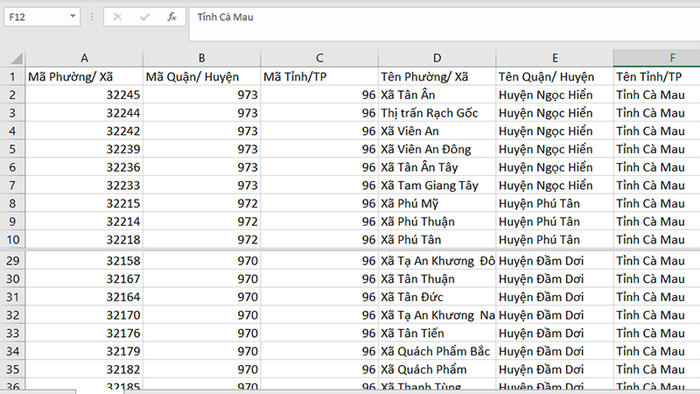Click cell 'Thị trấn Rạch Gốc'
This screenshot has width=700, height=394.
pos(437,113)
